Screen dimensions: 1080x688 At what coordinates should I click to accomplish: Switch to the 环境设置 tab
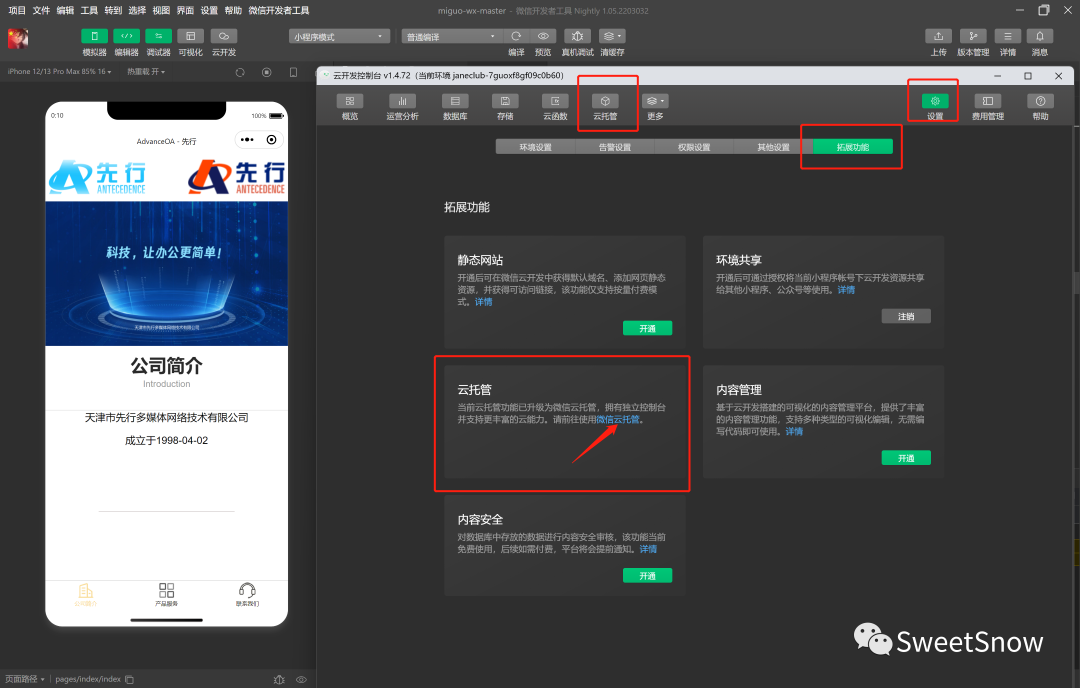535,147
